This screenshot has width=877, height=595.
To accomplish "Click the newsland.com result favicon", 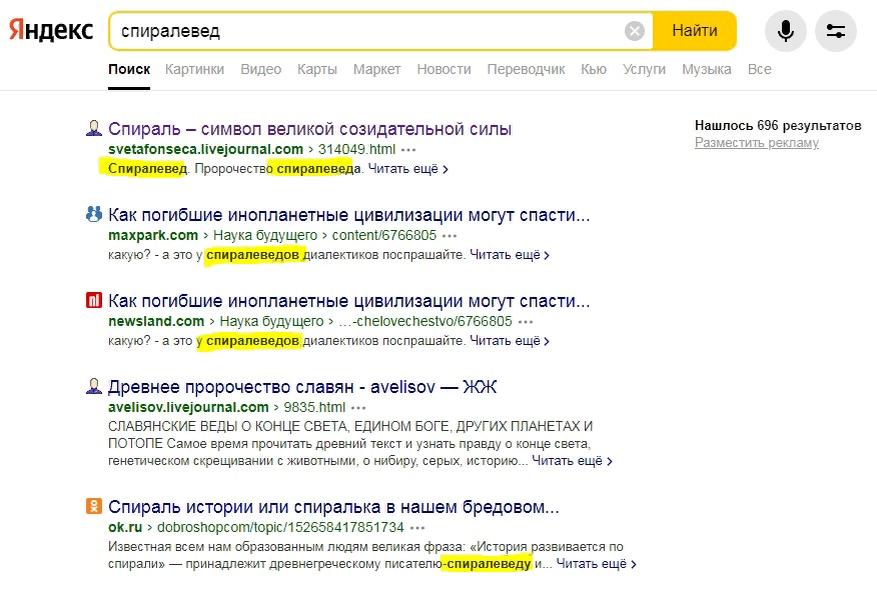I will 93,300.
